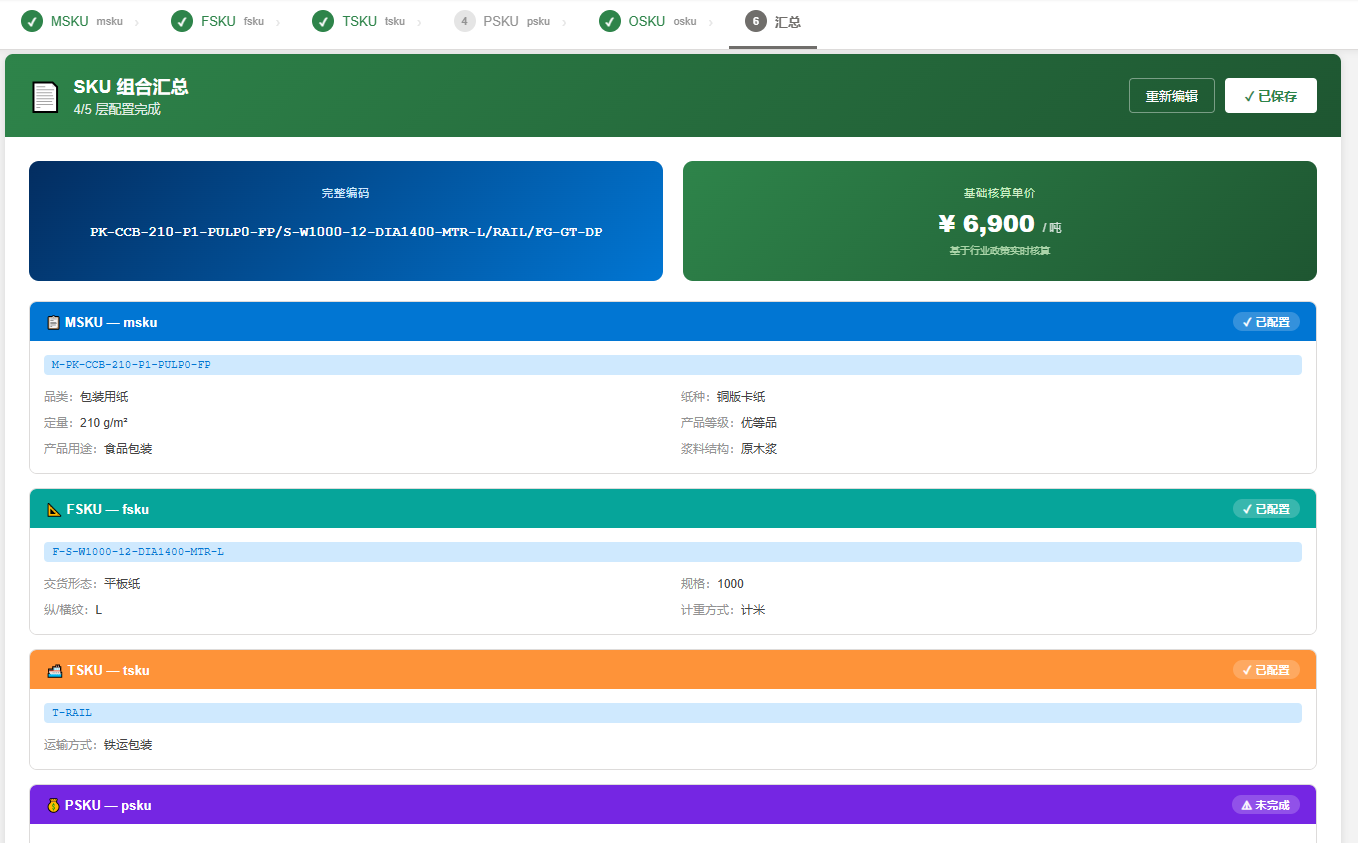Click the SKU summary document icon
This screenshot has height=843, width=1358.
(x=45, y=97)
